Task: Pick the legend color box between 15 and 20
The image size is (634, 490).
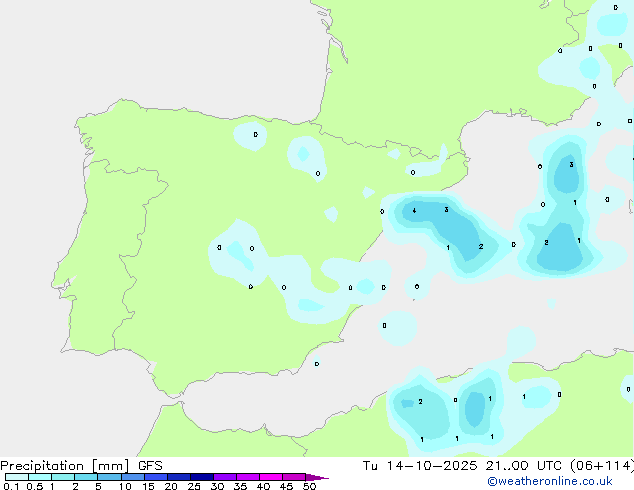Action: [156, 477]
